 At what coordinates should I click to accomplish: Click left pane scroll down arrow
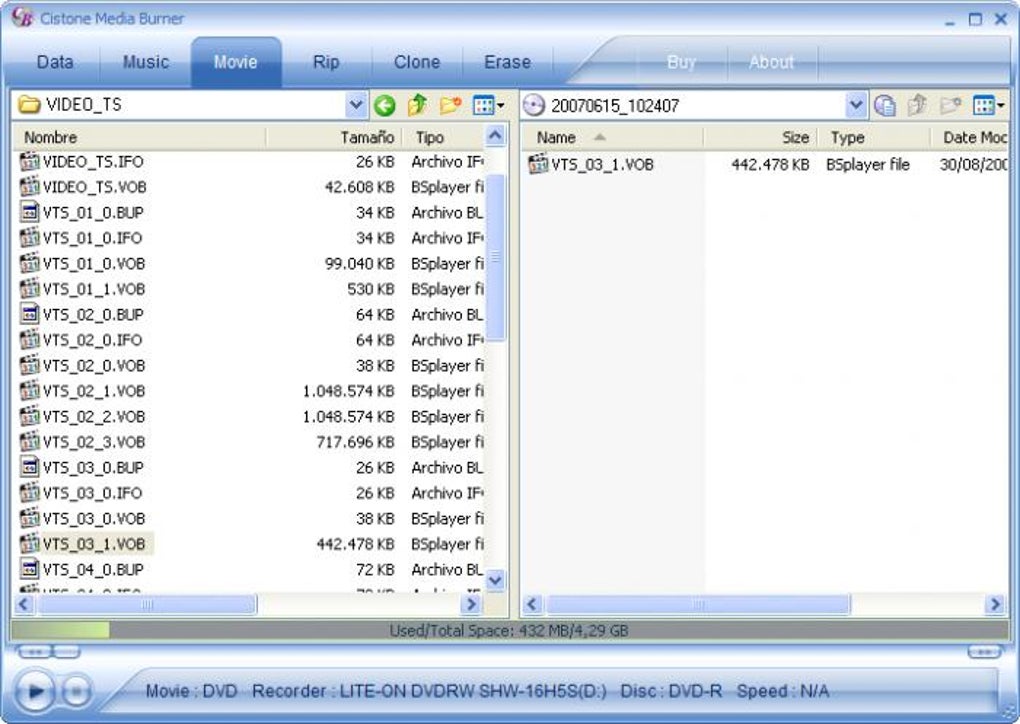495,580
